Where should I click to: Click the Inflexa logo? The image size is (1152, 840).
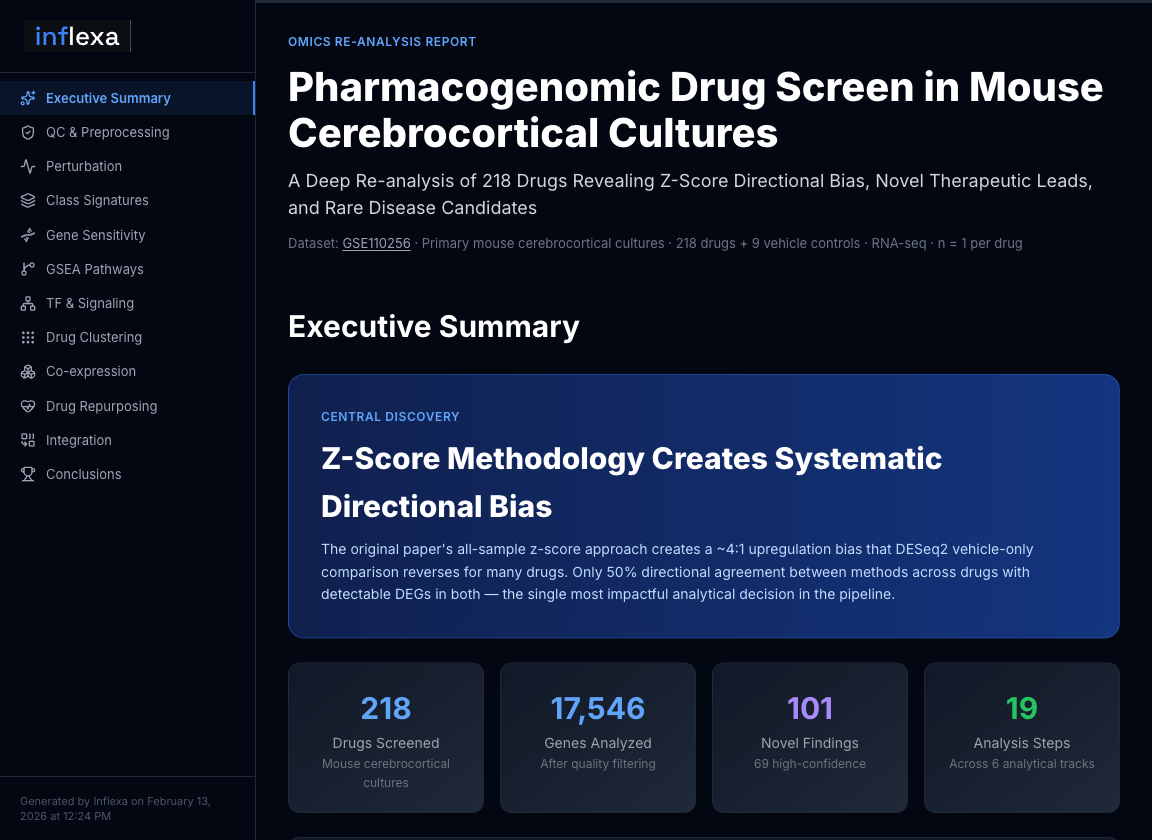point(76,36)
